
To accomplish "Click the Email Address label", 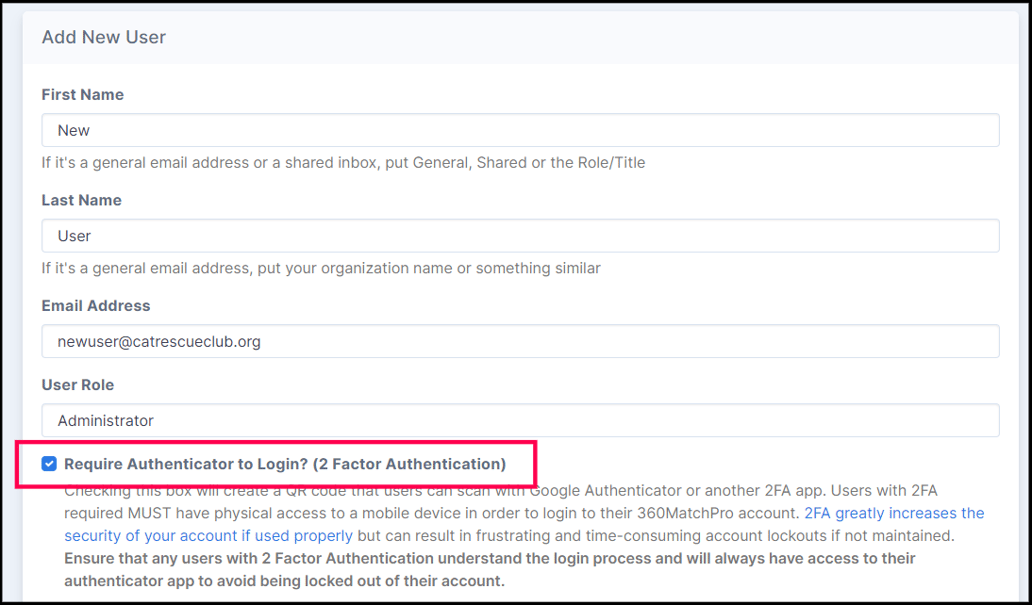I will (95, 305).
